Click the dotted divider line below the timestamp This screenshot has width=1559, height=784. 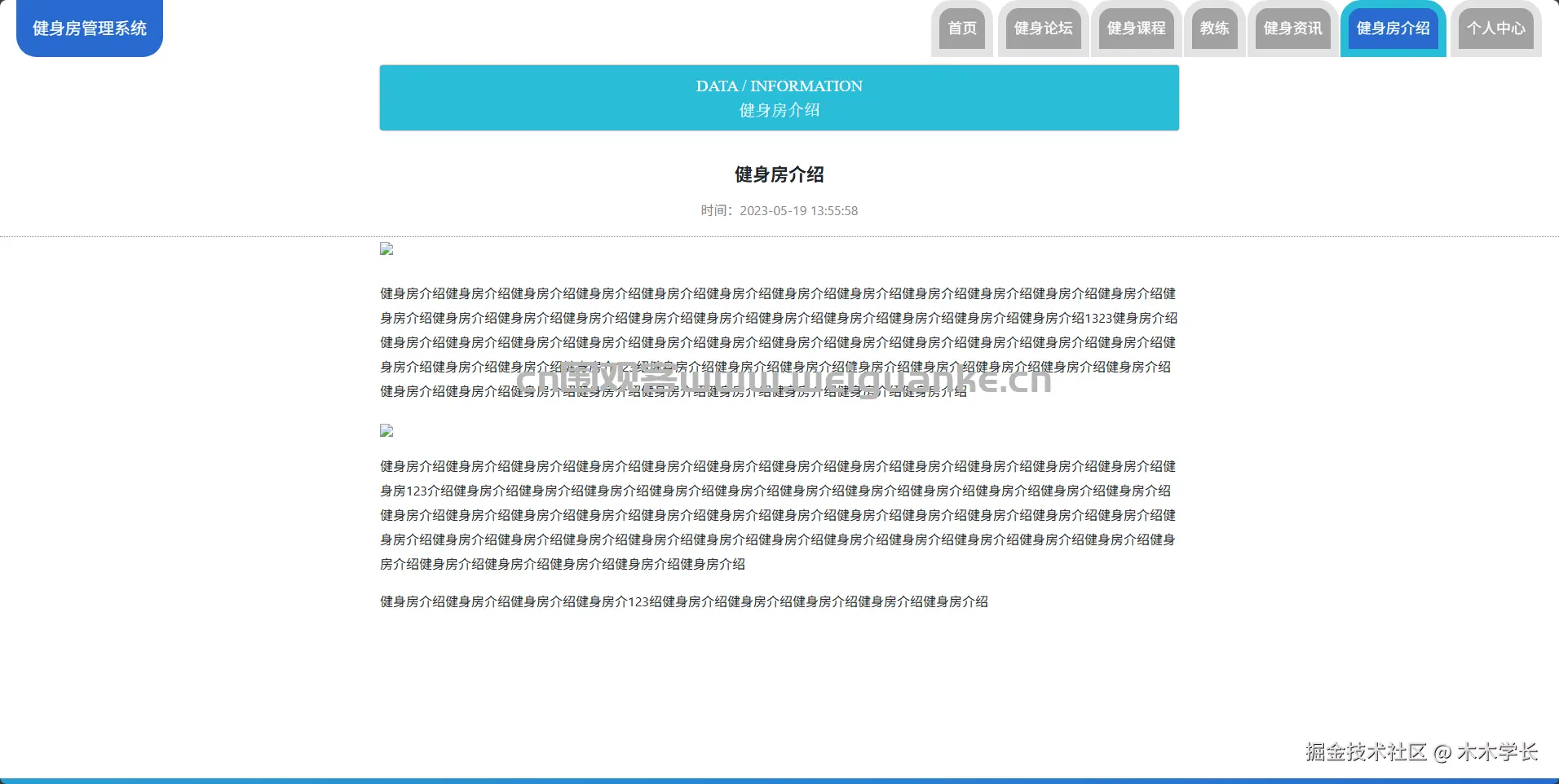pyautogui.click(x=778, y=235)
